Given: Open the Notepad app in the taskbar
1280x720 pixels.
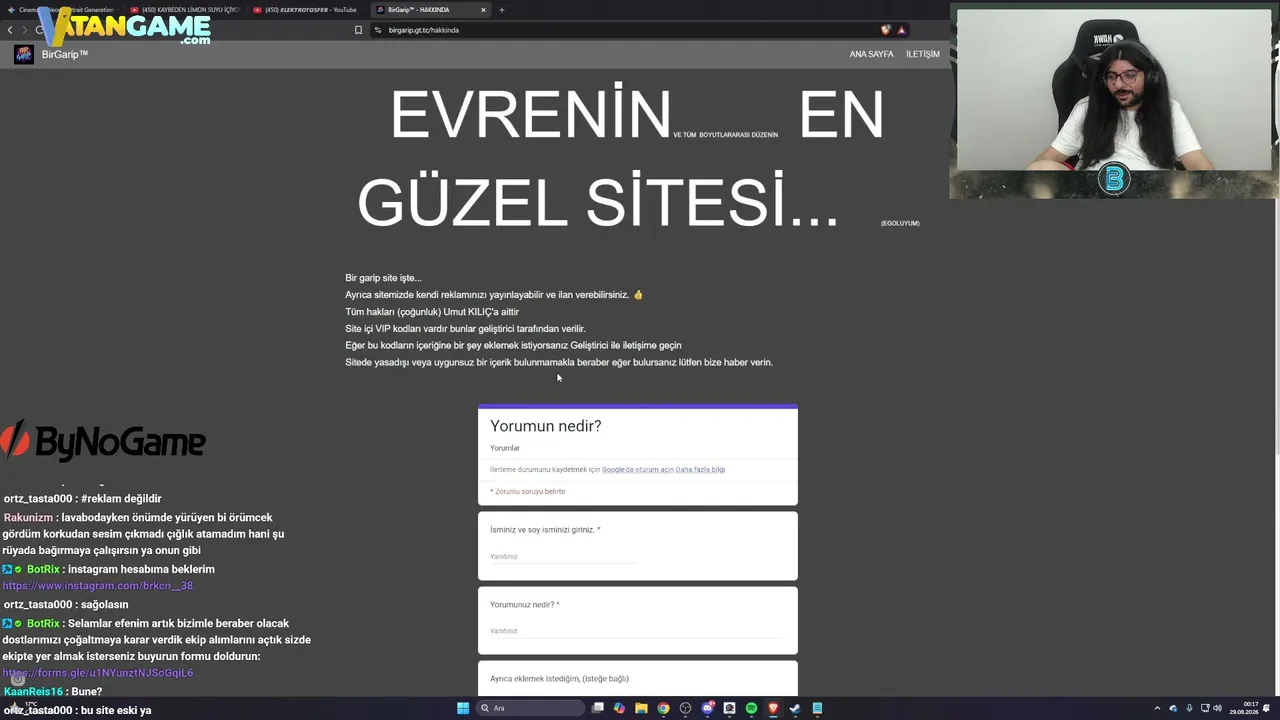Looking at the screenshot, I should (x=817, y=708).
